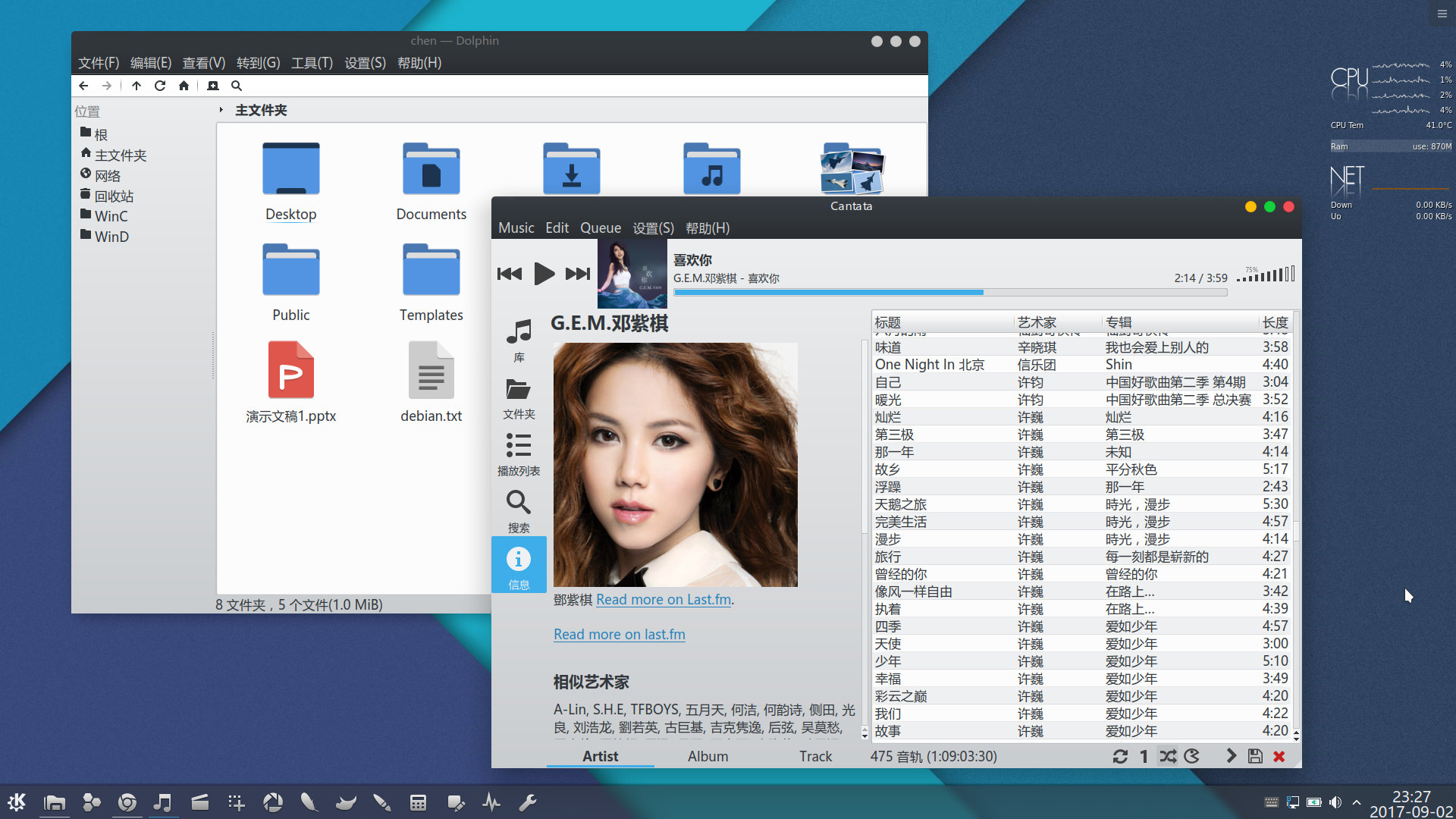Screen dimensions: 1456x819
Task: Select the '像风一样自由' track row
Action: pos(1082,591)
